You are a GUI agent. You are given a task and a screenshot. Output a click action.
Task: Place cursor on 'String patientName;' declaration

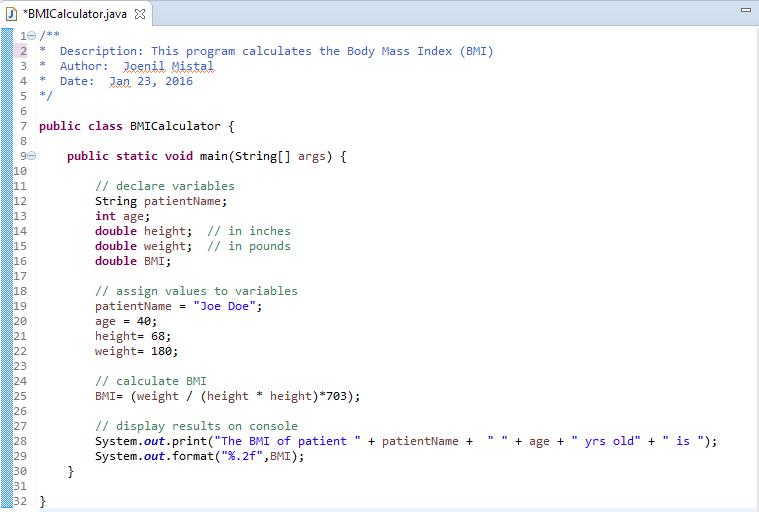[161, 201]
